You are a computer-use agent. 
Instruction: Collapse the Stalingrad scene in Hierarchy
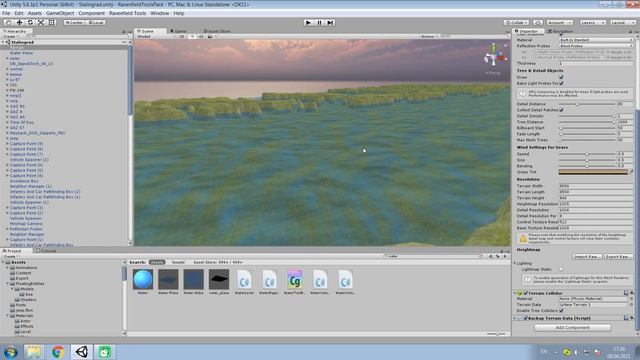point(3,42)
